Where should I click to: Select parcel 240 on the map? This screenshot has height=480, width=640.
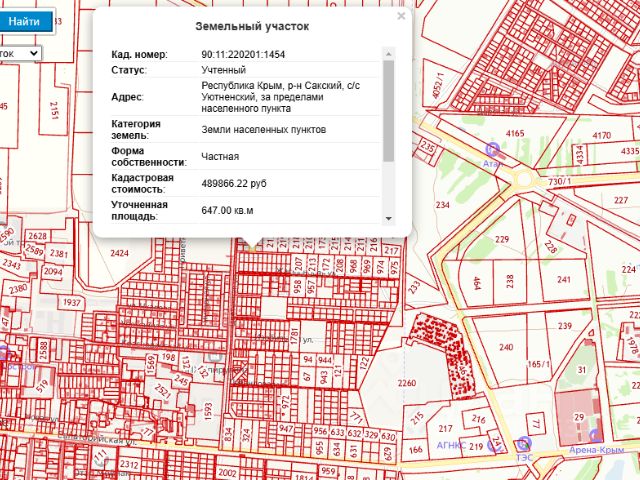506,347
